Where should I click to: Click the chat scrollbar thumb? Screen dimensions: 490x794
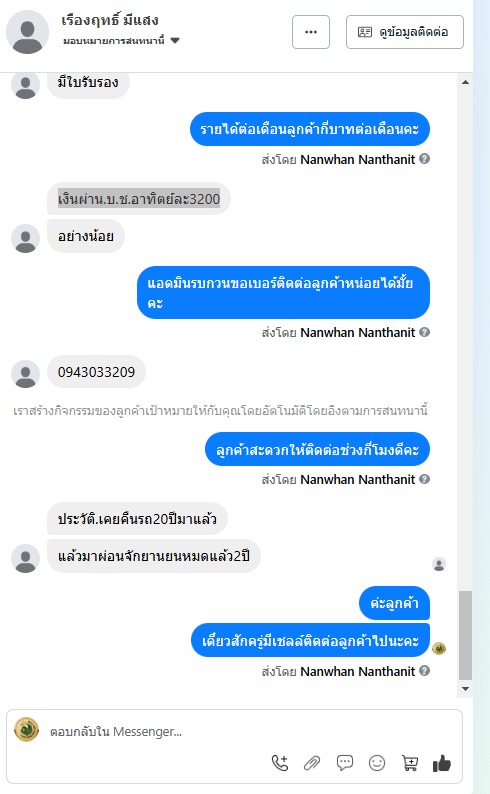[465, 635]
